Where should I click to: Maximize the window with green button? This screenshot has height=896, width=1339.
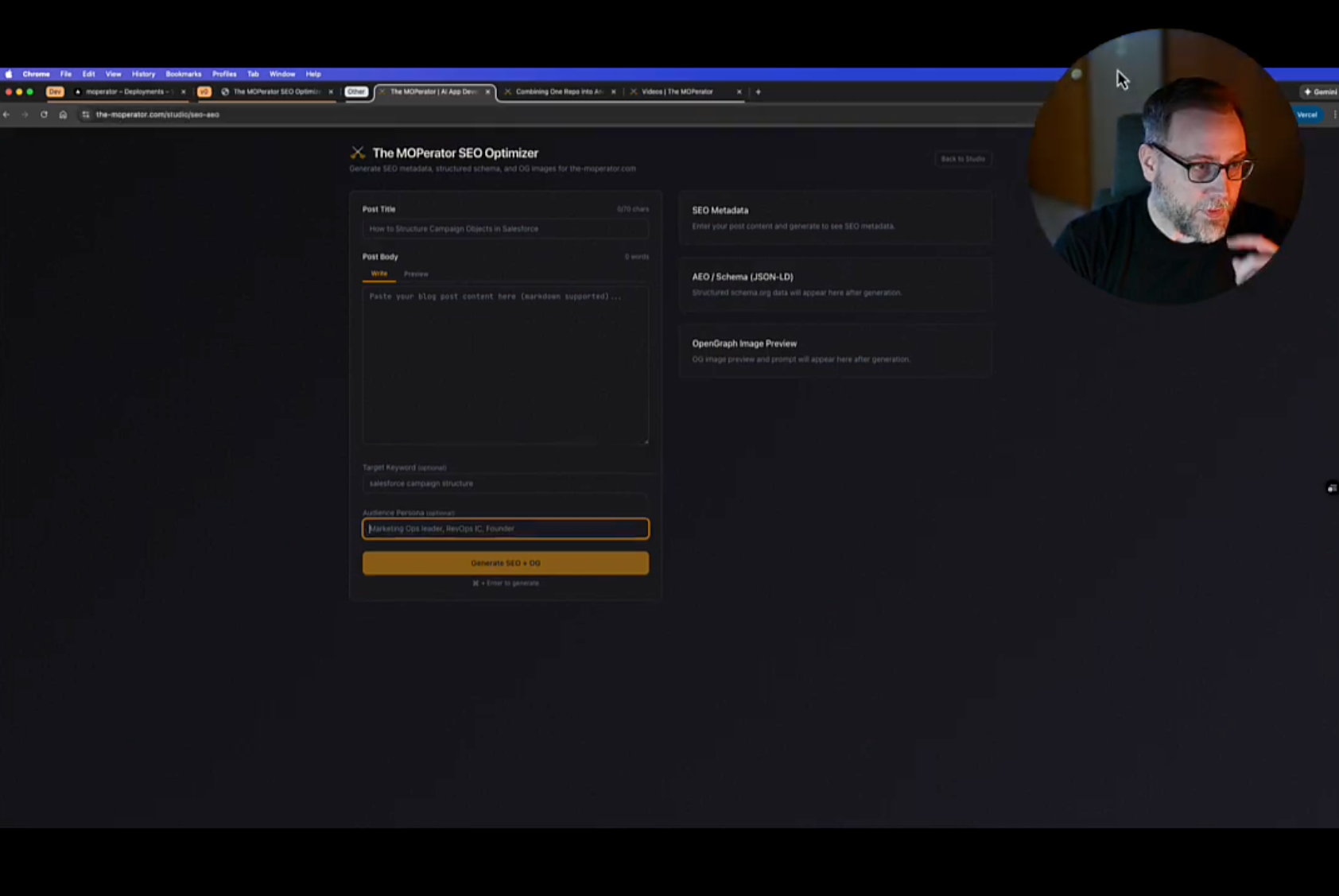tap(29, 91)
